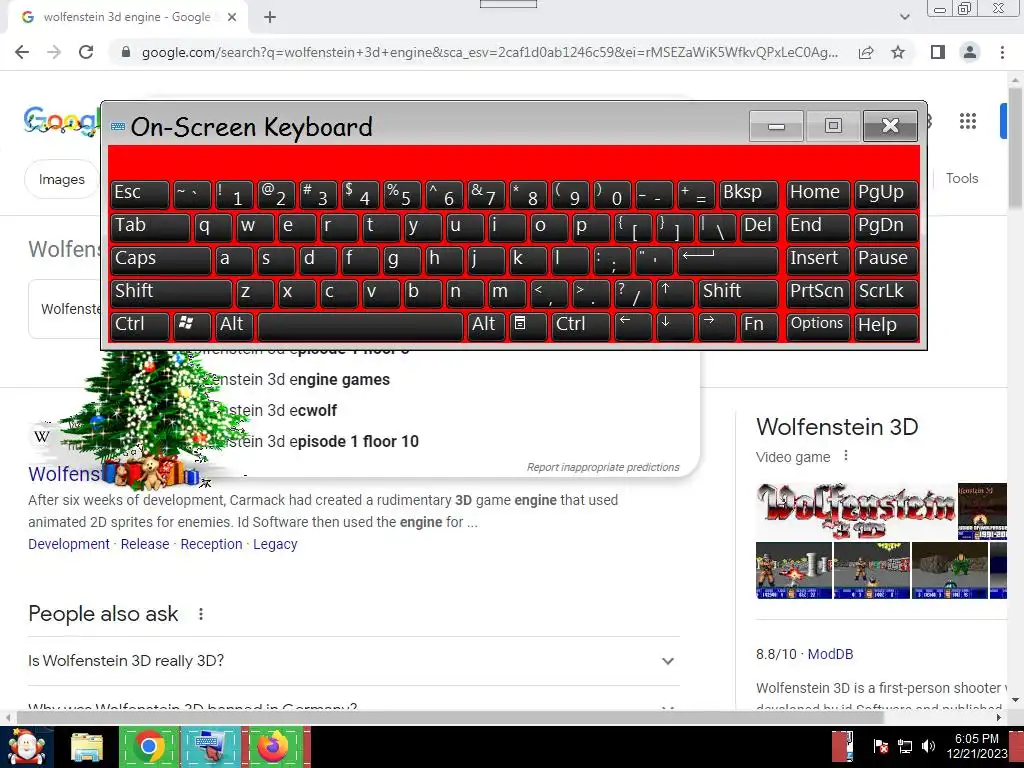Toggle the Insert key
The height and width of the screenshot is (768, 1024).
tap(818, 261)
